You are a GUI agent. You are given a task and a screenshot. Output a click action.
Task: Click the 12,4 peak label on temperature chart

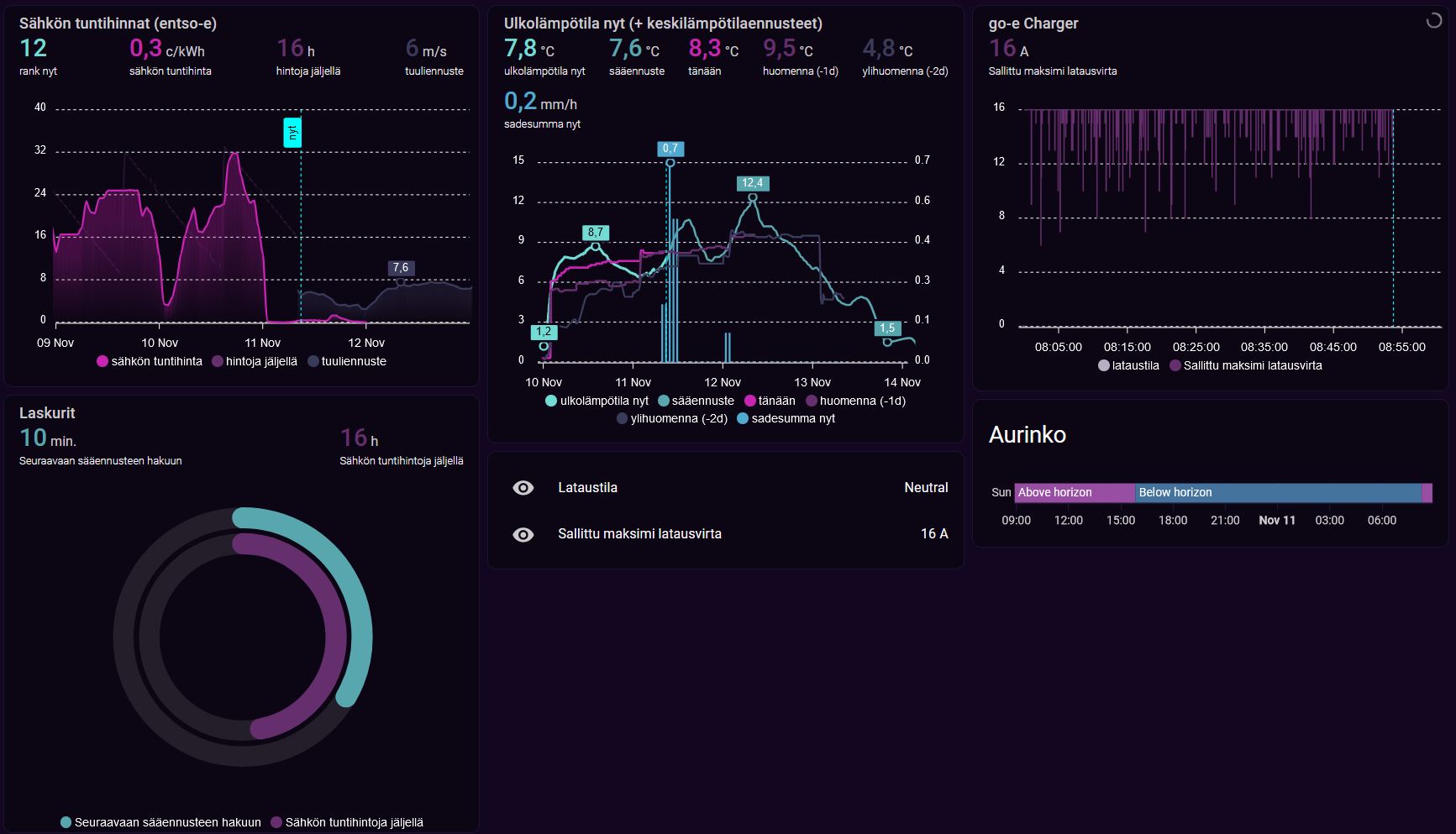(752, 183)
